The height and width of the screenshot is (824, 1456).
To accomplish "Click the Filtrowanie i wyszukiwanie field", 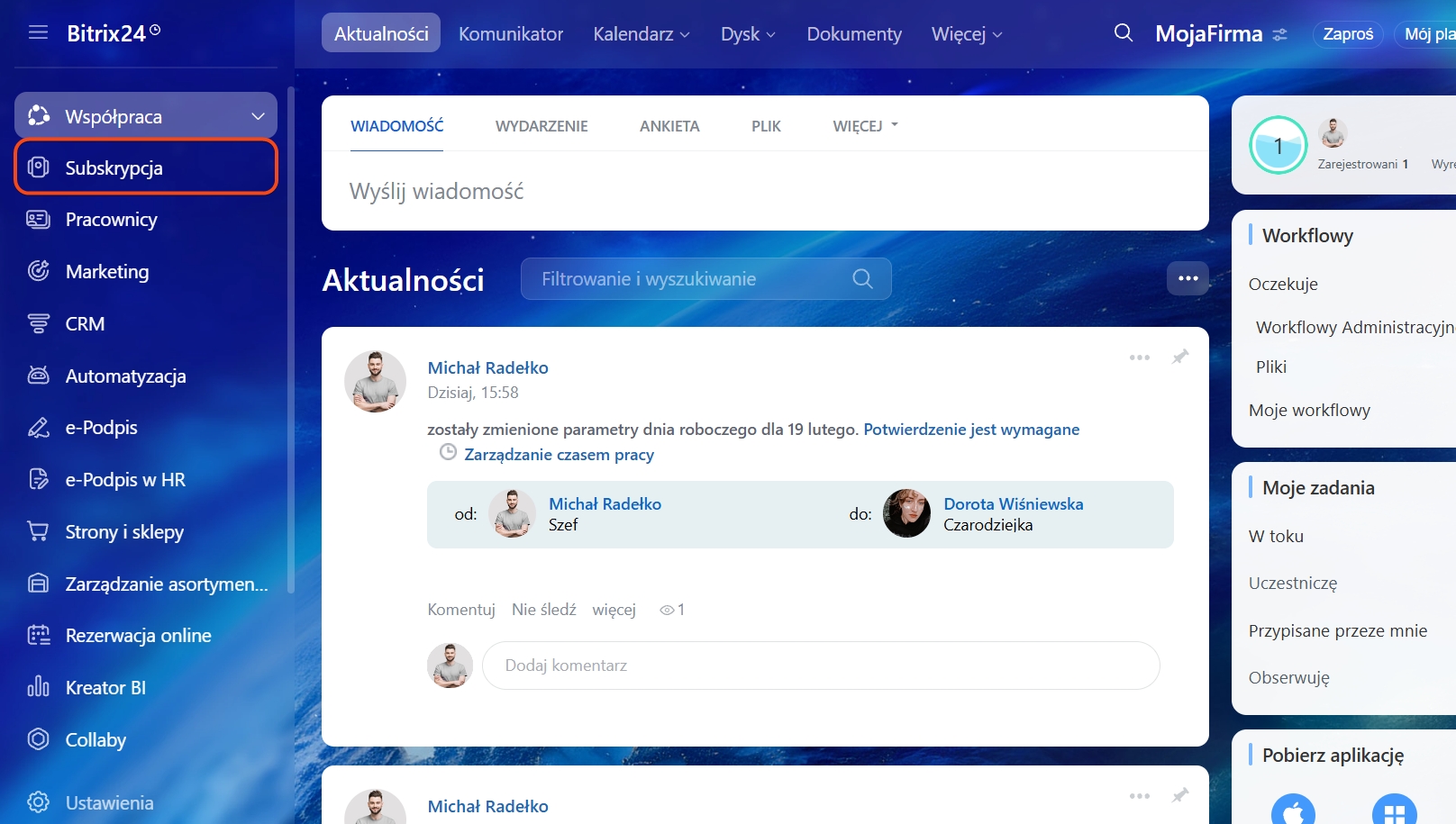I will tap(689, 279).
